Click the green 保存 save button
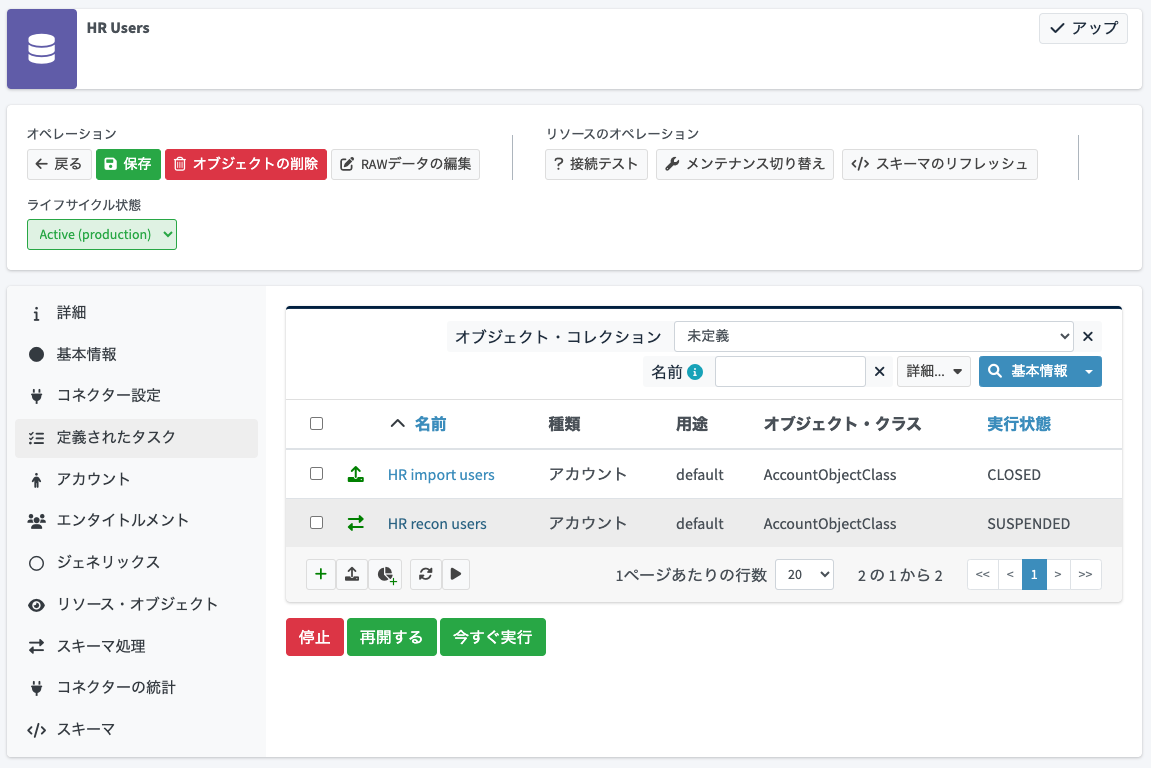The height and width of the screenshot is (768, 1151). pos(128,164)
